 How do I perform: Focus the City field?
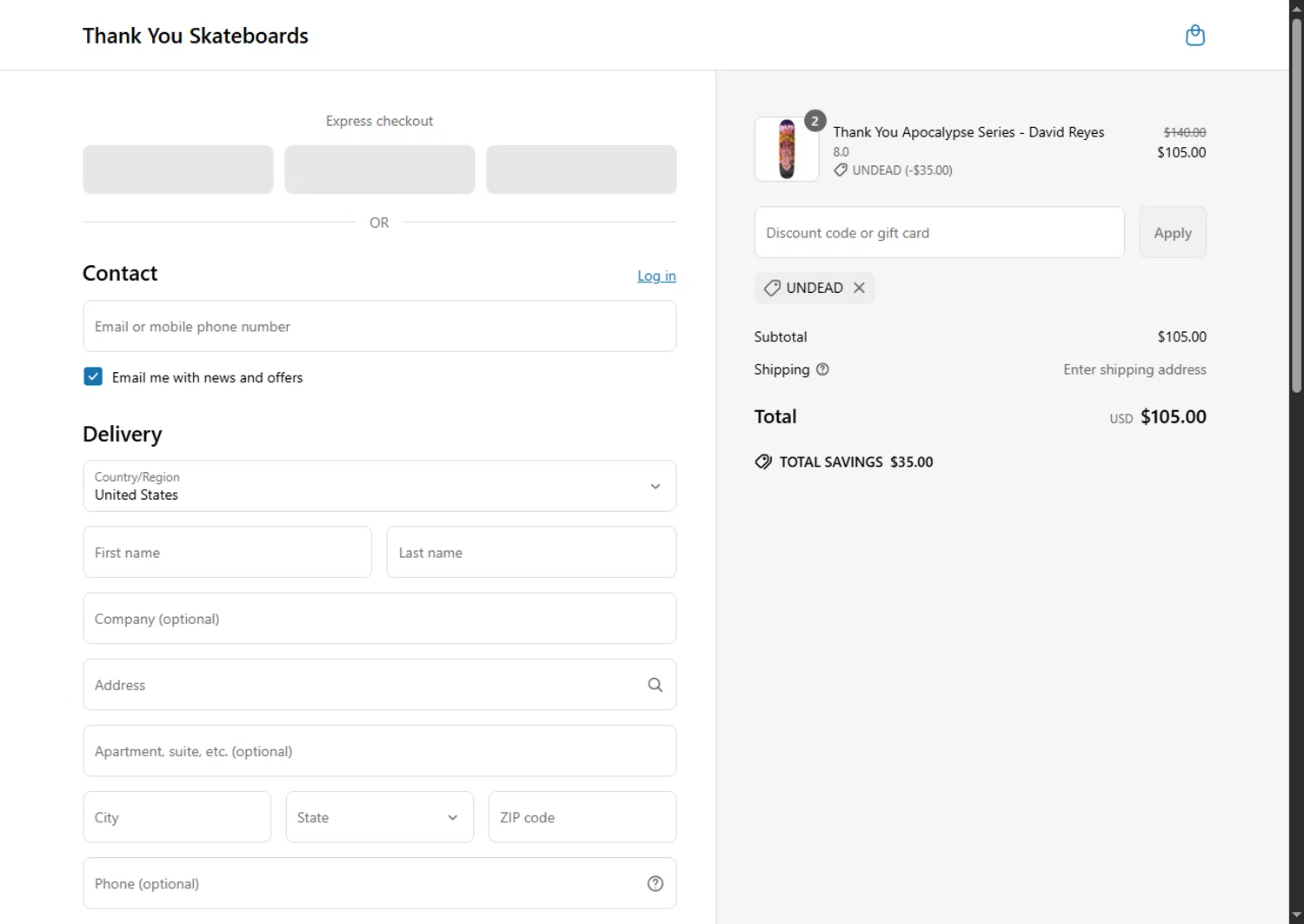(177, 817)
